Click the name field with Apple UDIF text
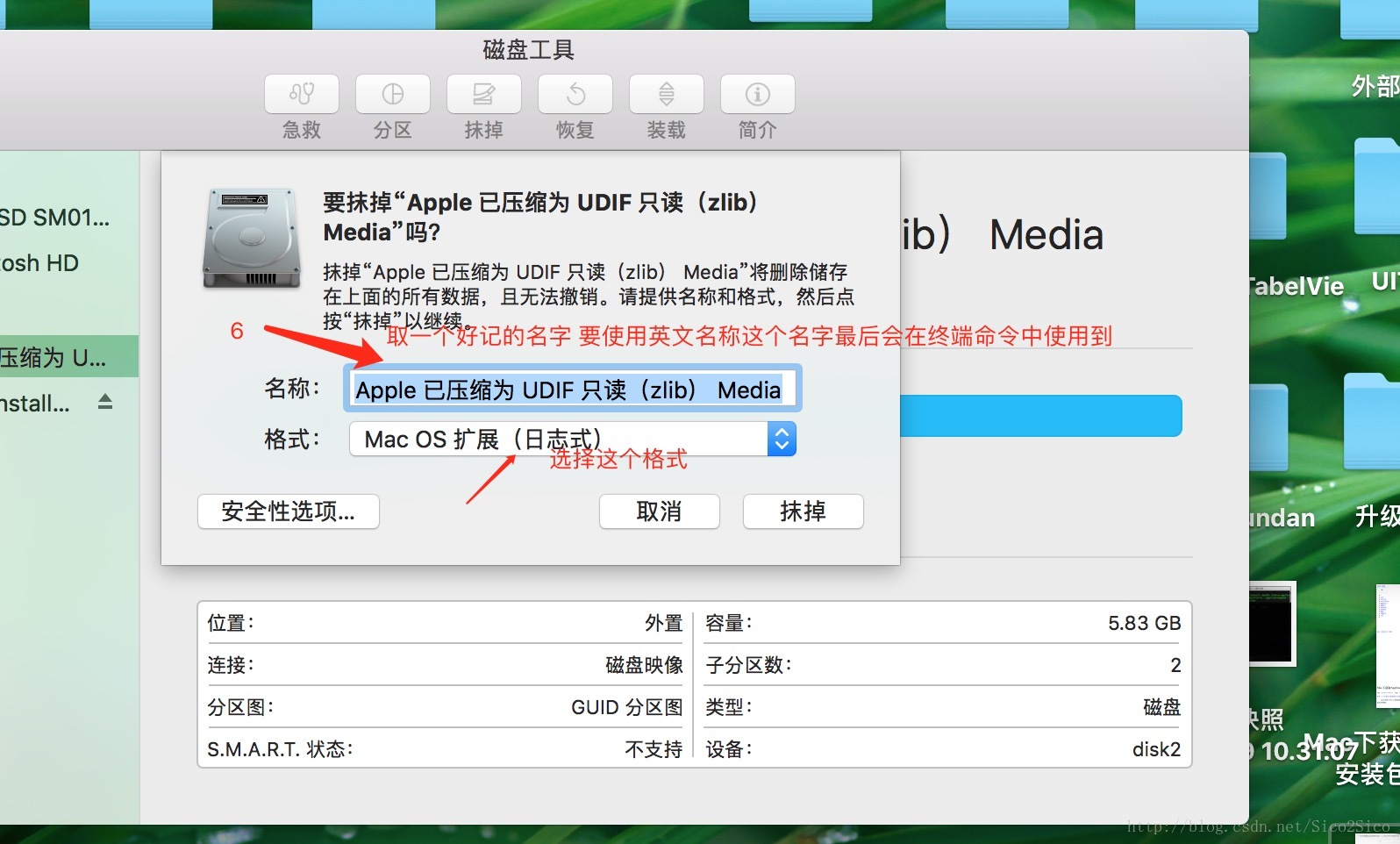 tap(572, 389)
